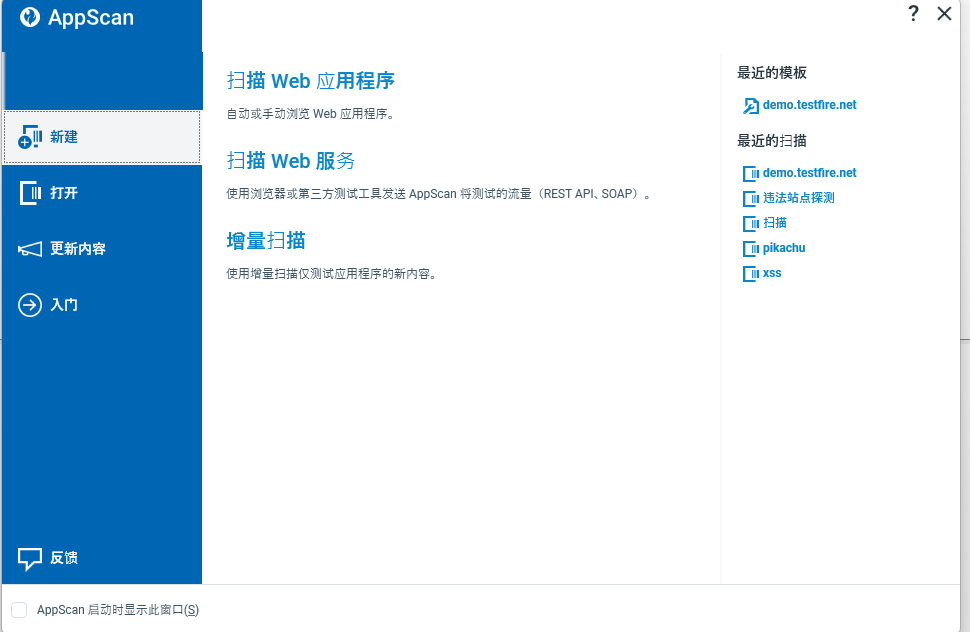
Task: Open recent scan 违法站点探测
Action: click(799, 198)
